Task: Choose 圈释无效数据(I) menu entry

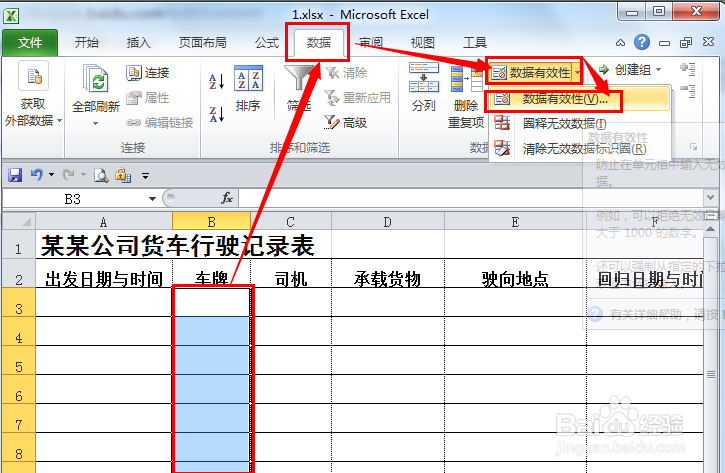Action: pos(580,123)
